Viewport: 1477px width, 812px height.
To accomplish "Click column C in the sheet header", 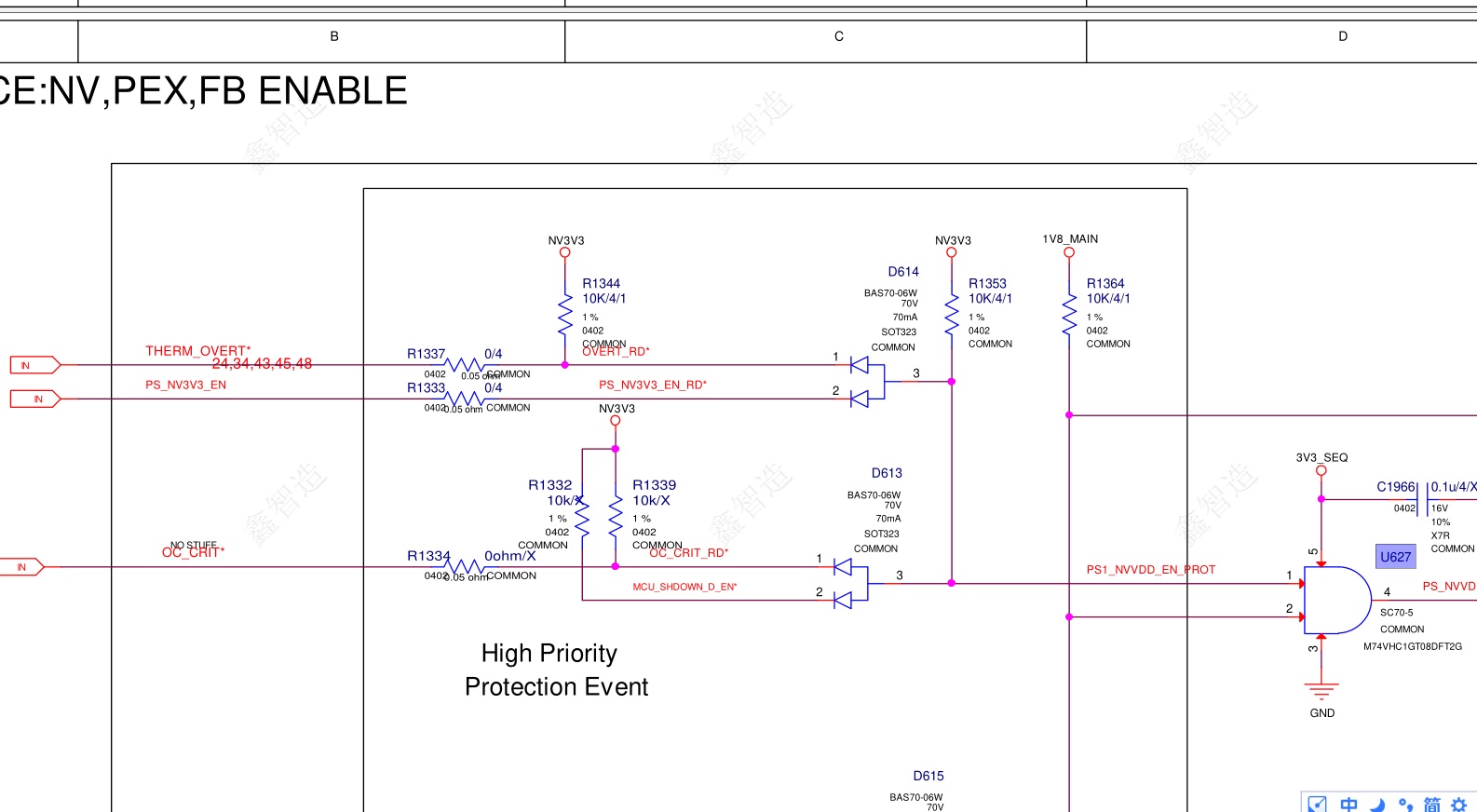I will point(838,36).
